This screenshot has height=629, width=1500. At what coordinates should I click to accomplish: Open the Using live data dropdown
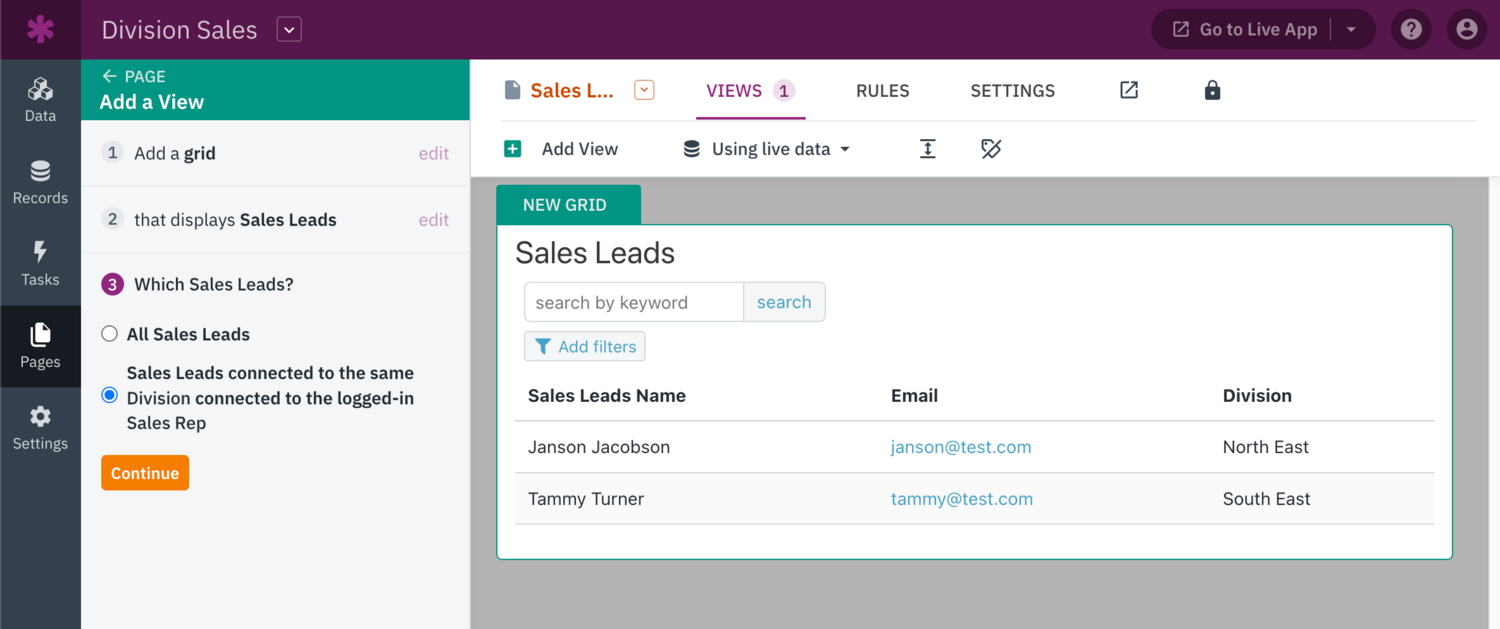pyautogui.click(x=766, y=149)
